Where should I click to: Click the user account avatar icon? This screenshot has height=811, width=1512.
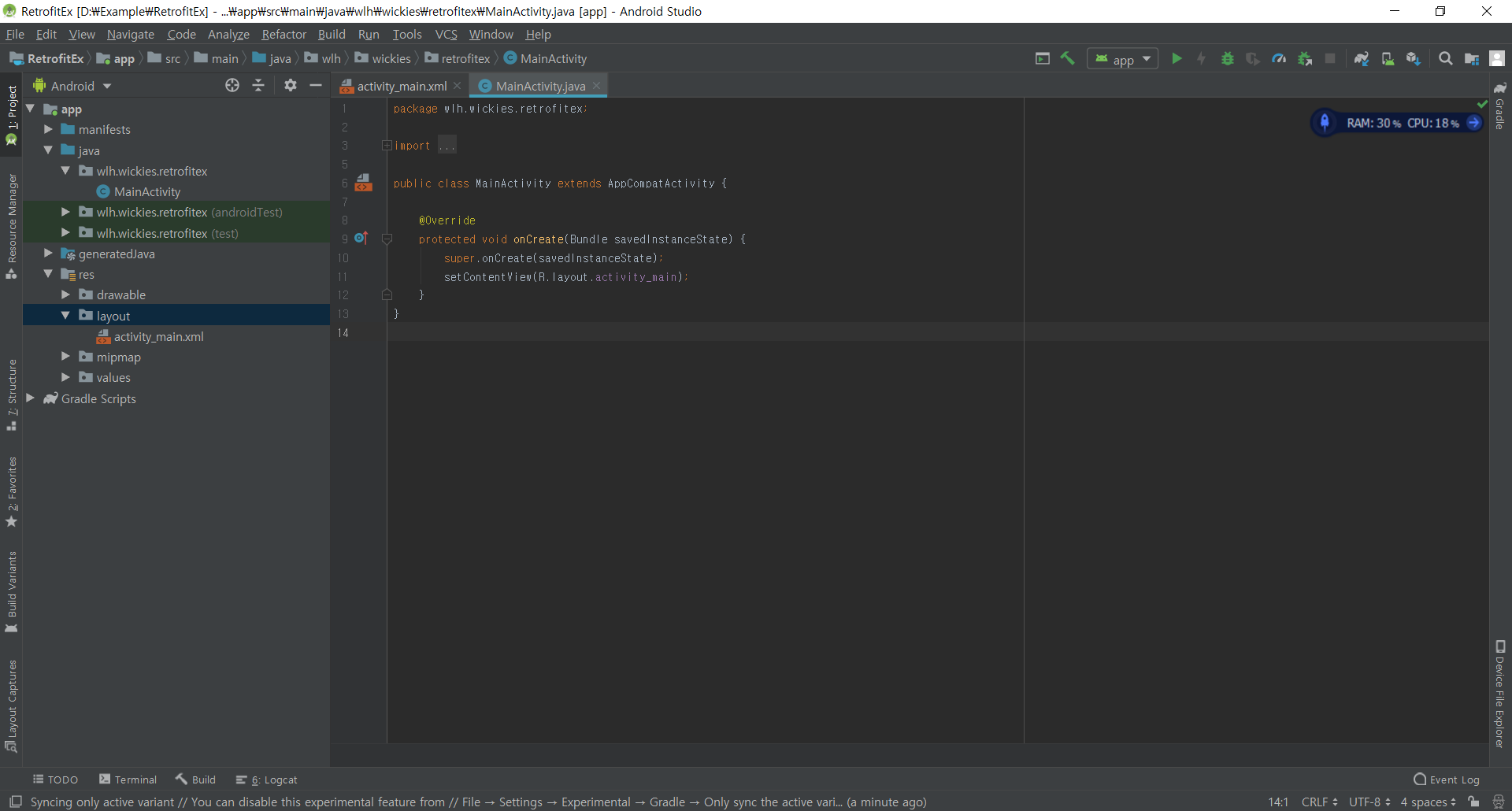1498,58
